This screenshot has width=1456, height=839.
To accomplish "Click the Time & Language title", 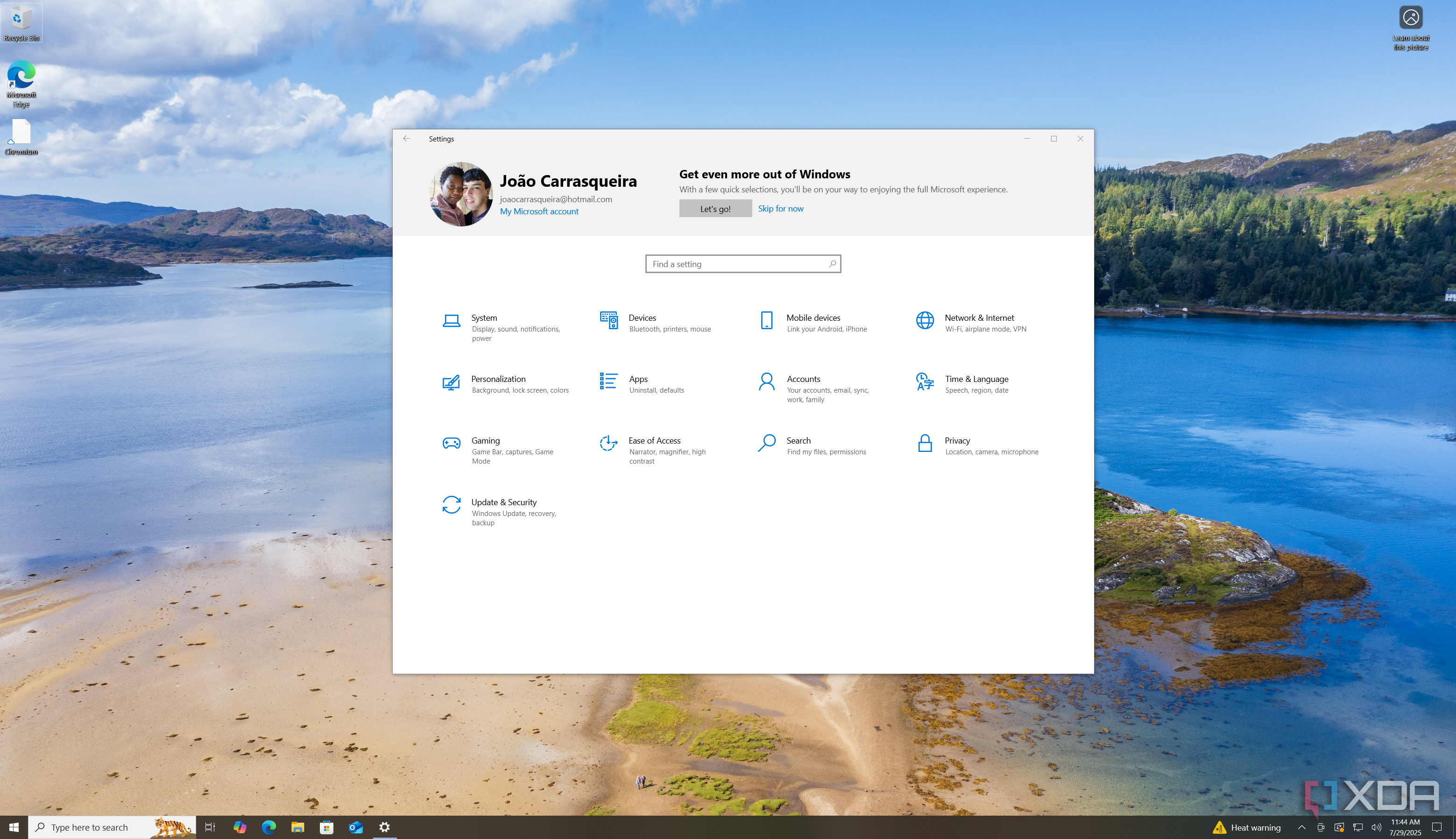I will (x=976, y=379).
